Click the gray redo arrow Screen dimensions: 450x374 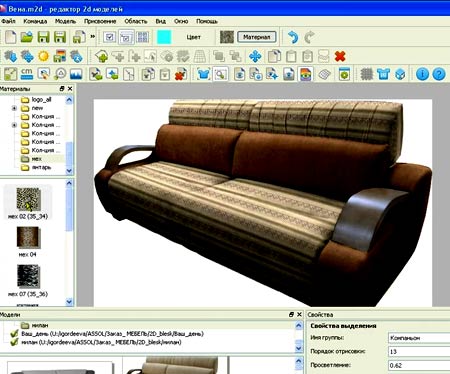tap(309, 37)
